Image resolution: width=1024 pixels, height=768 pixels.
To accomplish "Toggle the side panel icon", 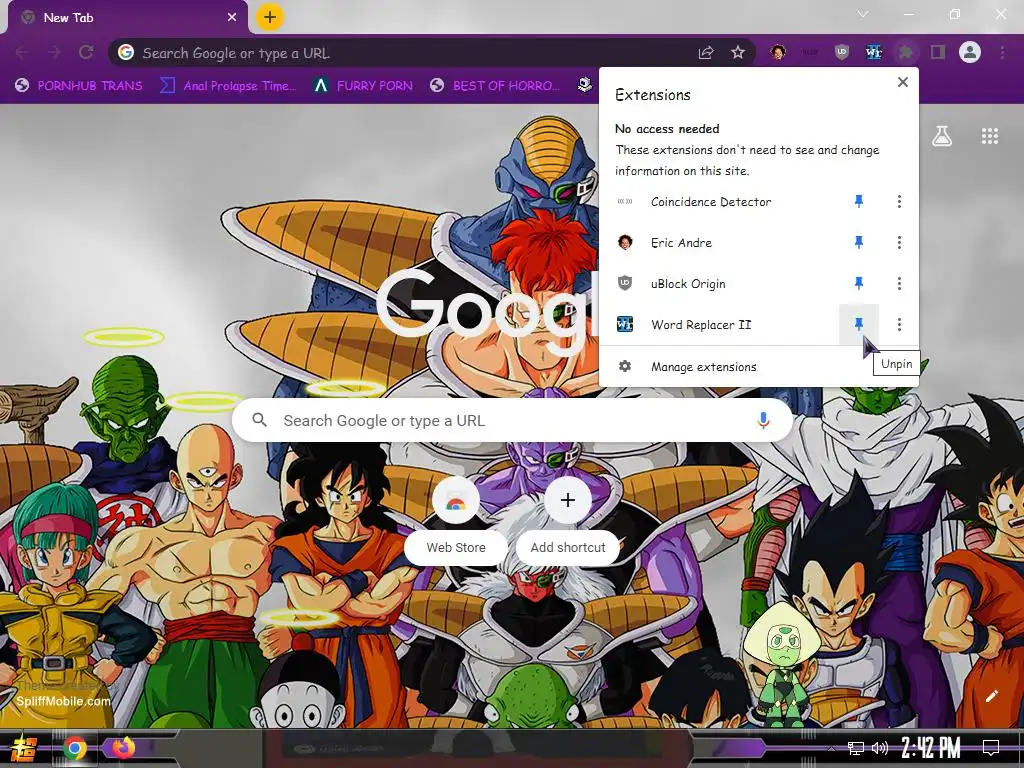I will pyautogui.click(x=938, y=52).
